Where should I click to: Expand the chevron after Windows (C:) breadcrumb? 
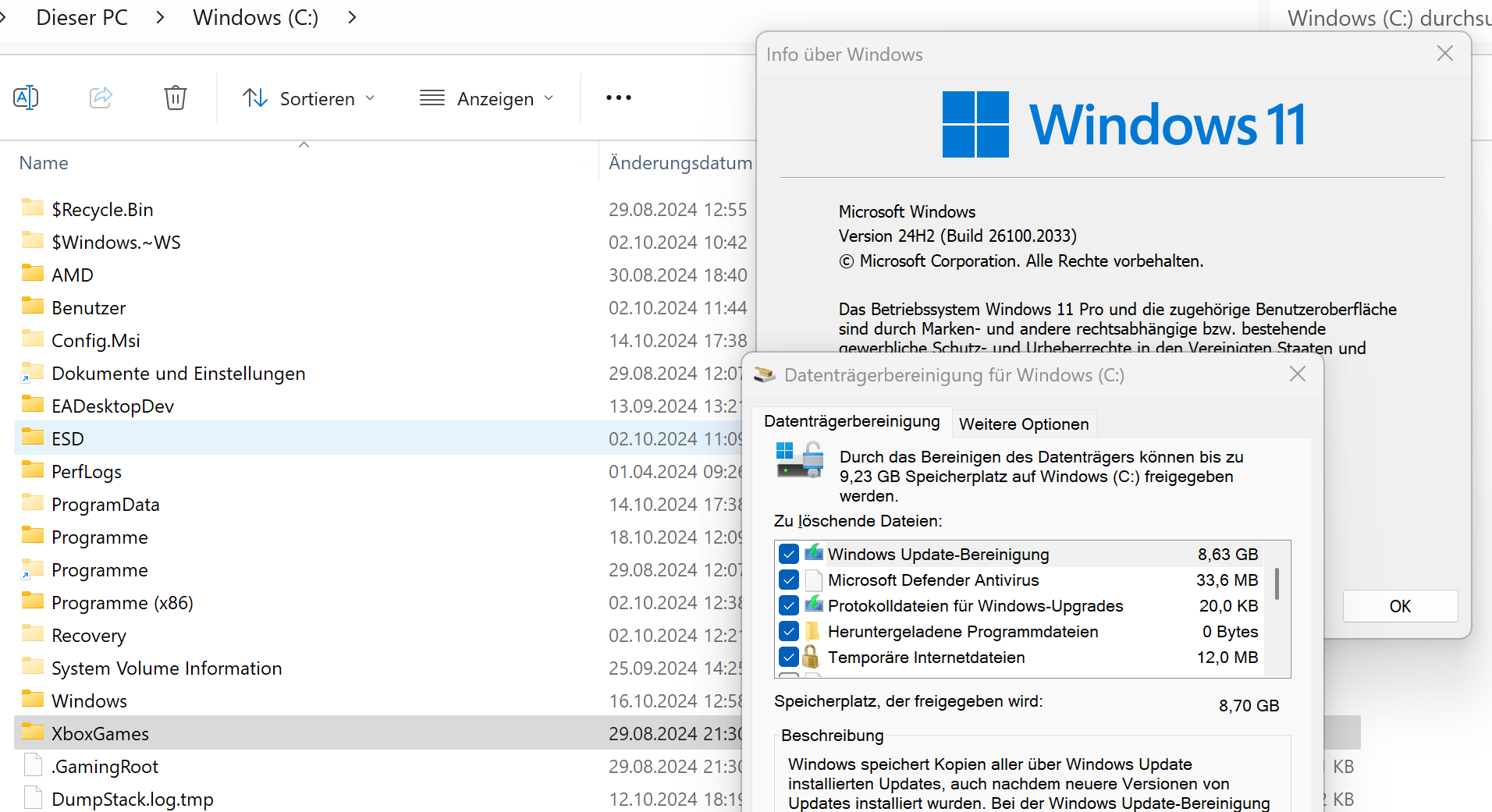tap(352, 17)
